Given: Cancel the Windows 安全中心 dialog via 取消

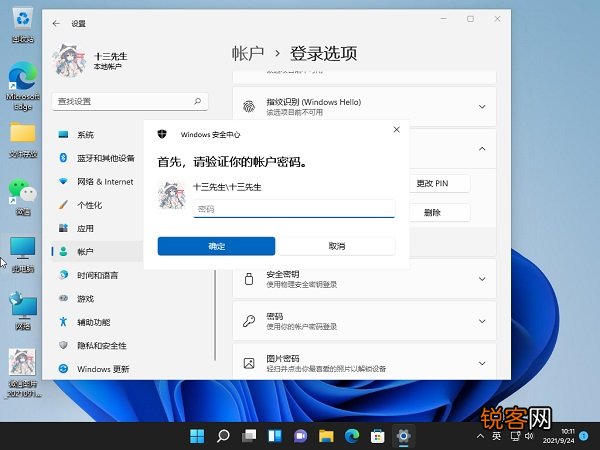Looking at the screenshot, I should 337,246.
